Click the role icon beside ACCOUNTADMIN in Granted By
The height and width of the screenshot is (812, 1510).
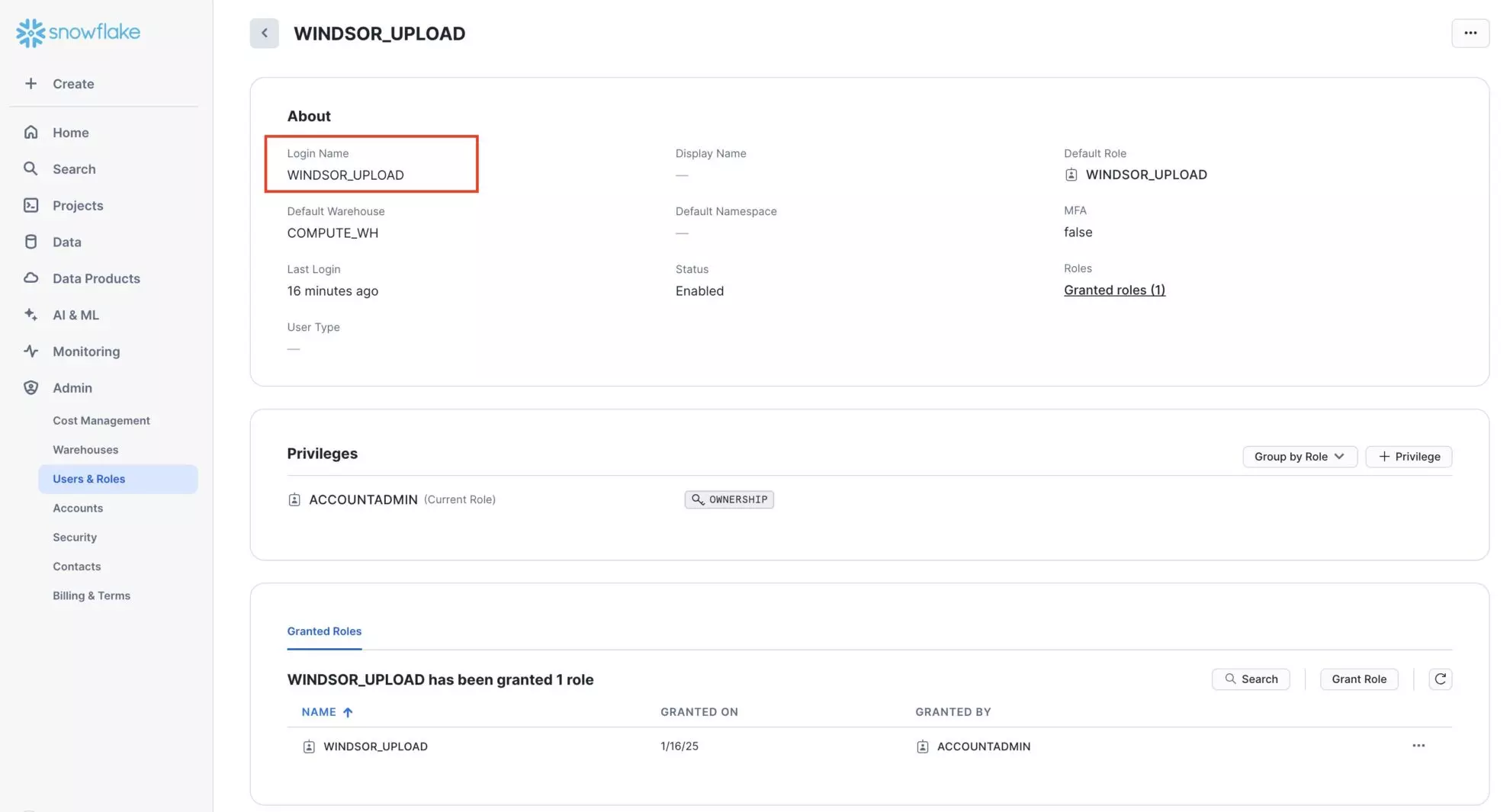click(923, 746)
